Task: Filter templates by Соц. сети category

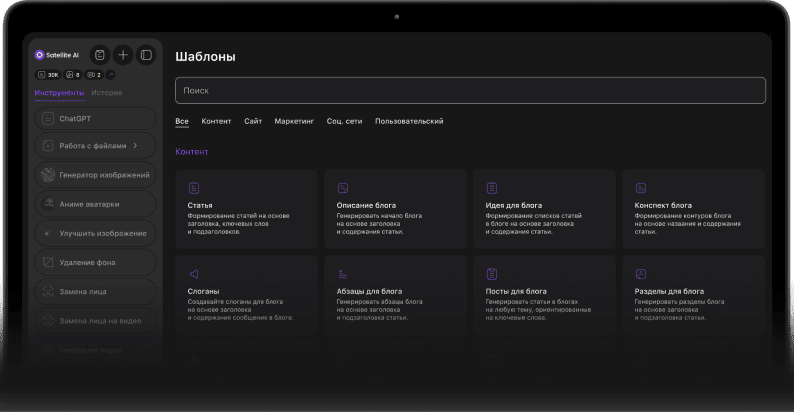Action: (x=344, y=121)
